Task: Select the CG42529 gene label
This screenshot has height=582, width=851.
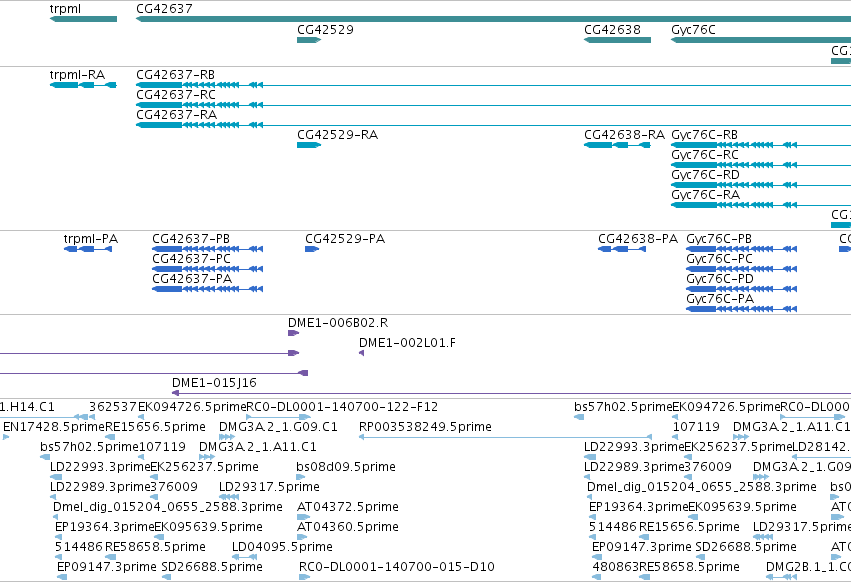Action: (x=325, y=30)
